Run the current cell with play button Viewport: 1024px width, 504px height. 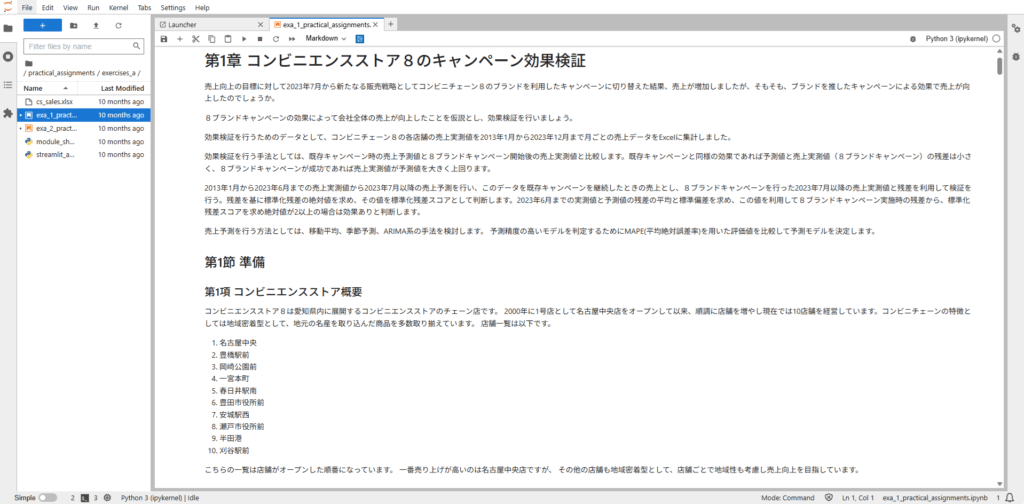[x=242, y=39]
